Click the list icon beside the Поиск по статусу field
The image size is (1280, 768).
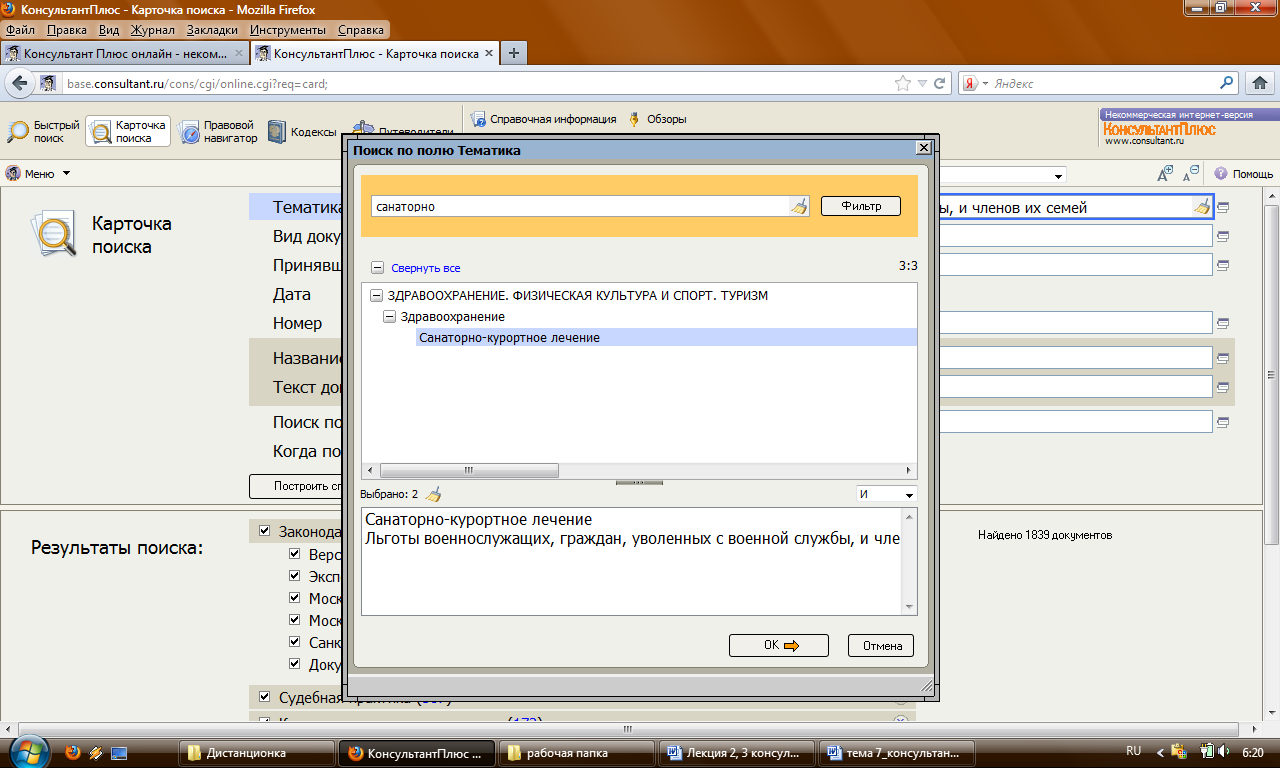[x=1223, y=422]
